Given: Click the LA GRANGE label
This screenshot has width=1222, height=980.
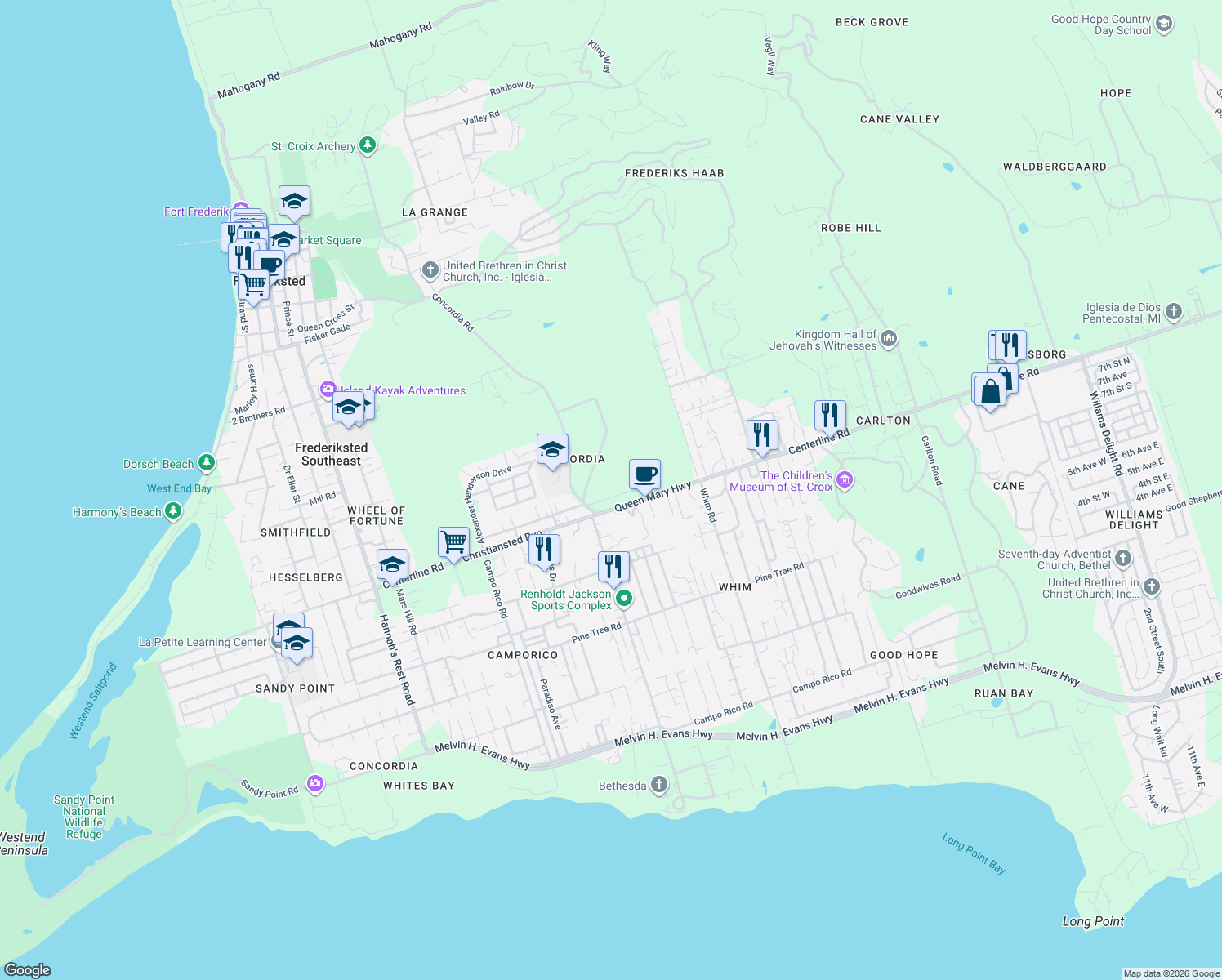Looking at the screenshot, I should click(435, 212).
